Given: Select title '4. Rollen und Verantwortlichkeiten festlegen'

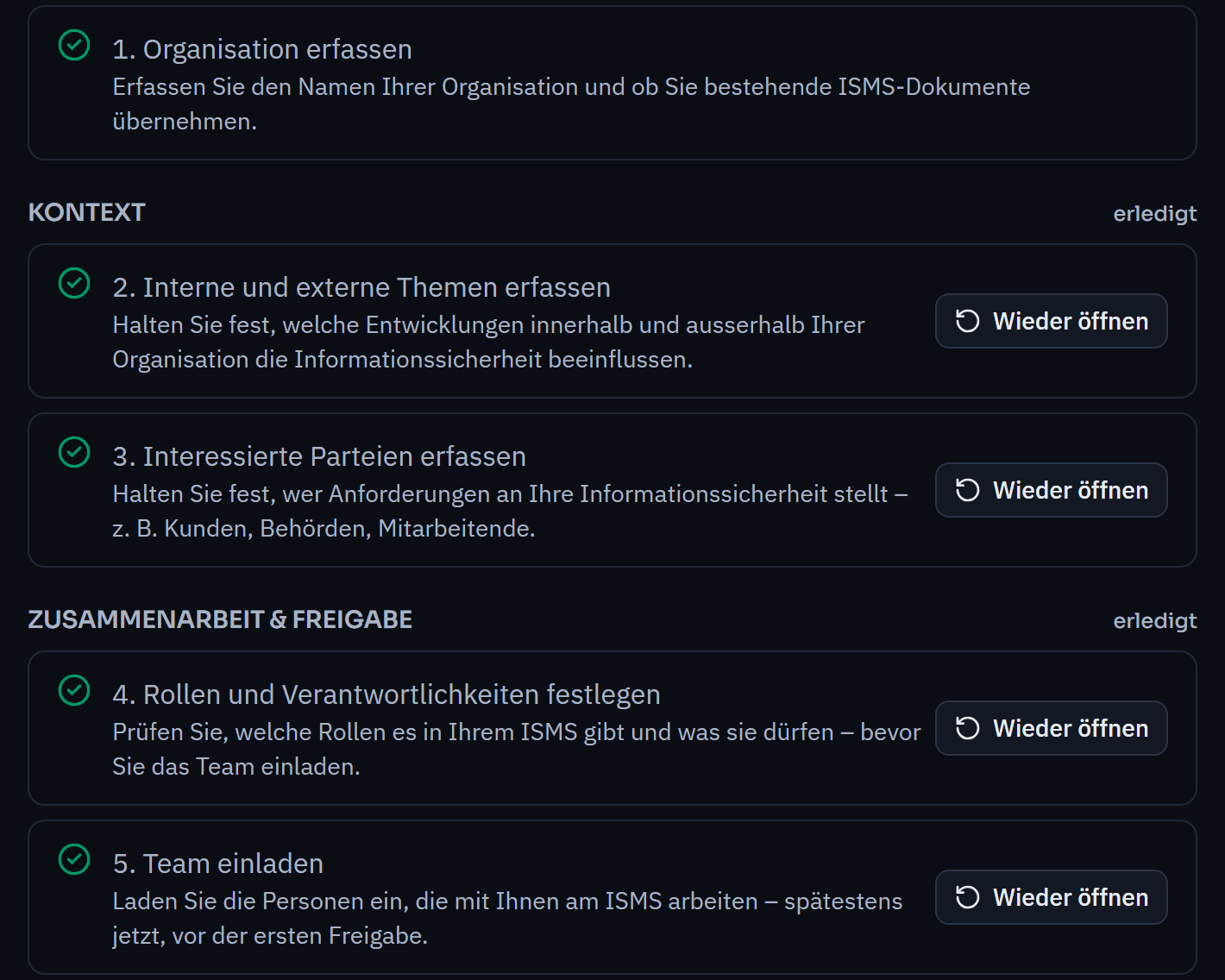Looking at the screenshot, I should 386,694.
